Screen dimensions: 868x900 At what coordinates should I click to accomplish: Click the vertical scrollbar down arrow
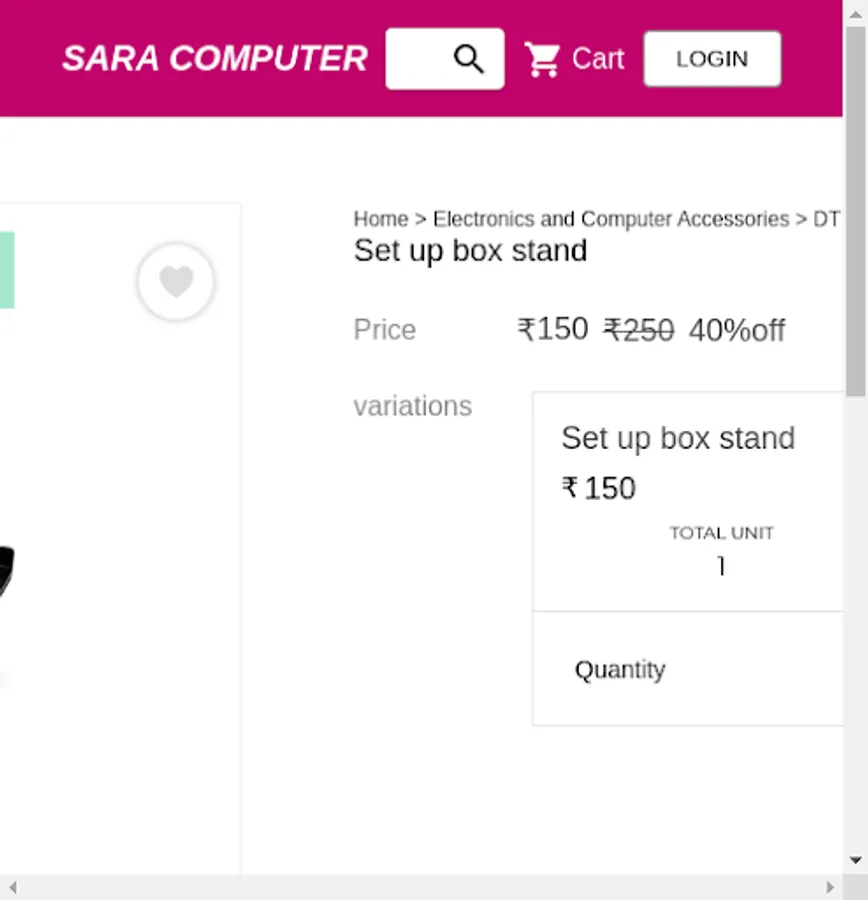tap(856, 860)
